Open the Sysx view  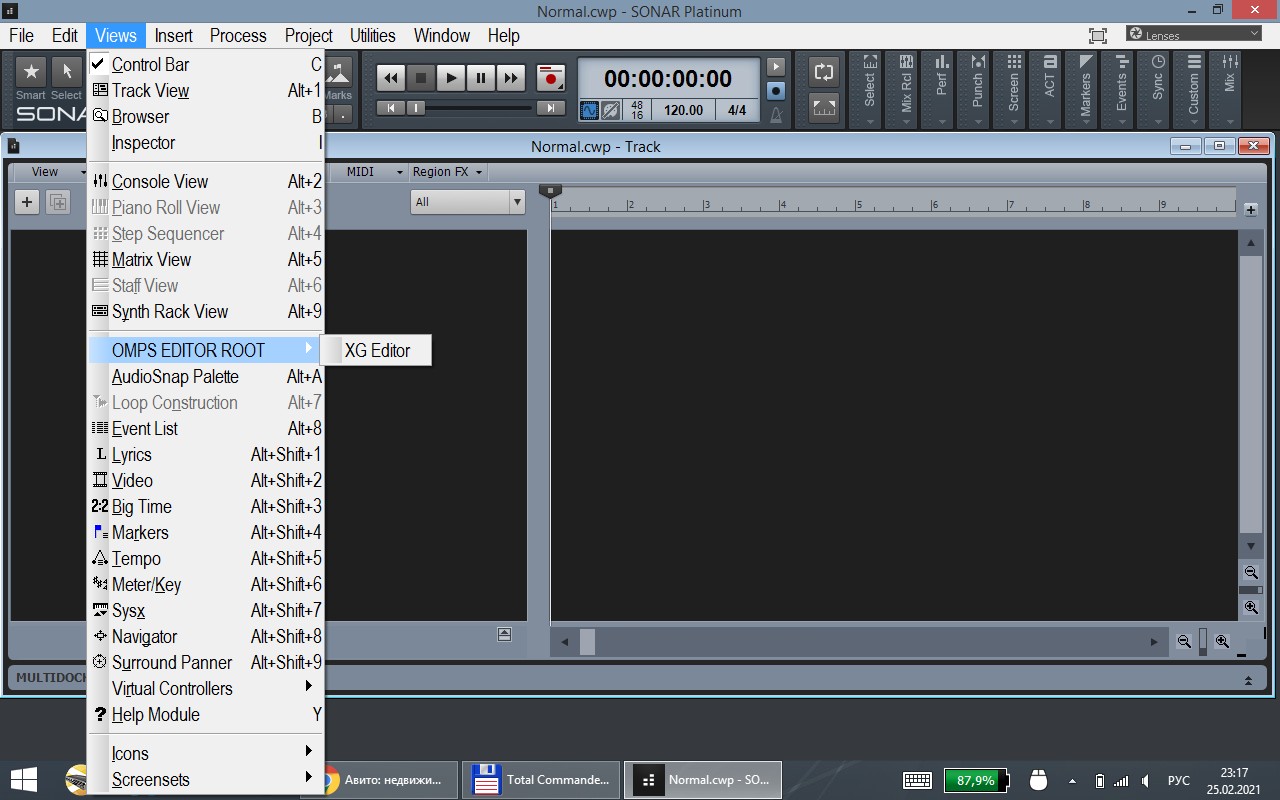coord(206,610)
